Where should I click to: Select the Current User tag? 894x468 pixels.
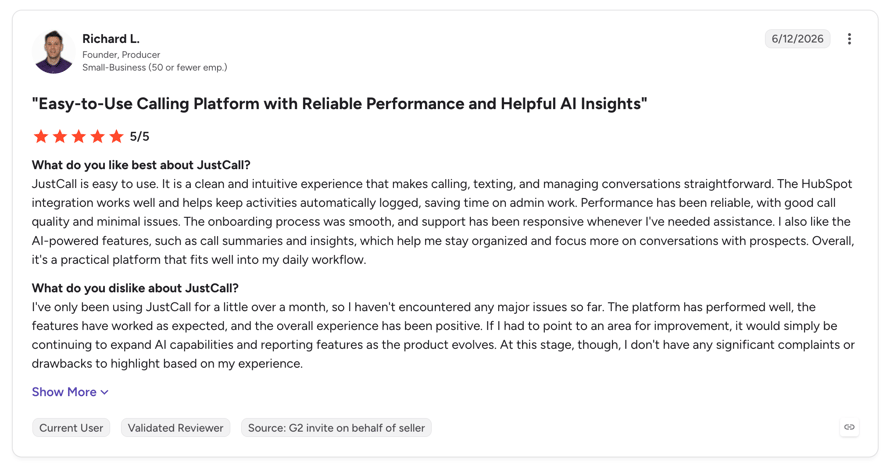coord(71,428)
